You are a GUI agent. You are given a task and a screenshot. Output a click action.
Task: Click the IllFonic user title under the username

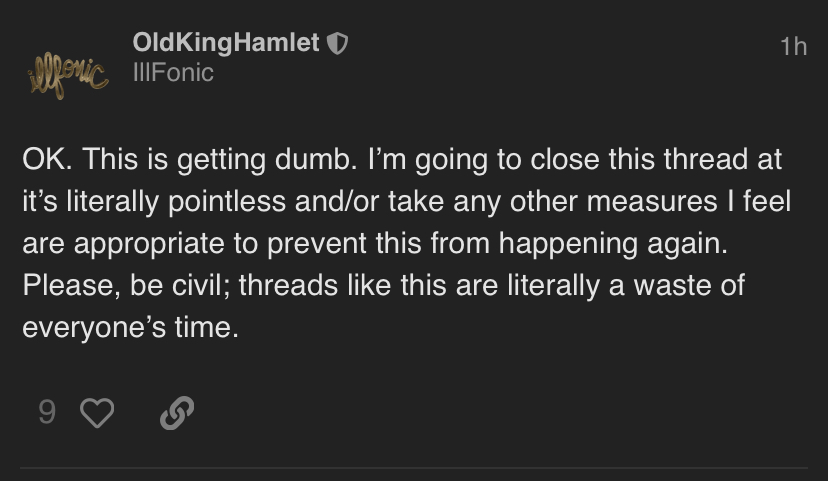tap(173, 72)
